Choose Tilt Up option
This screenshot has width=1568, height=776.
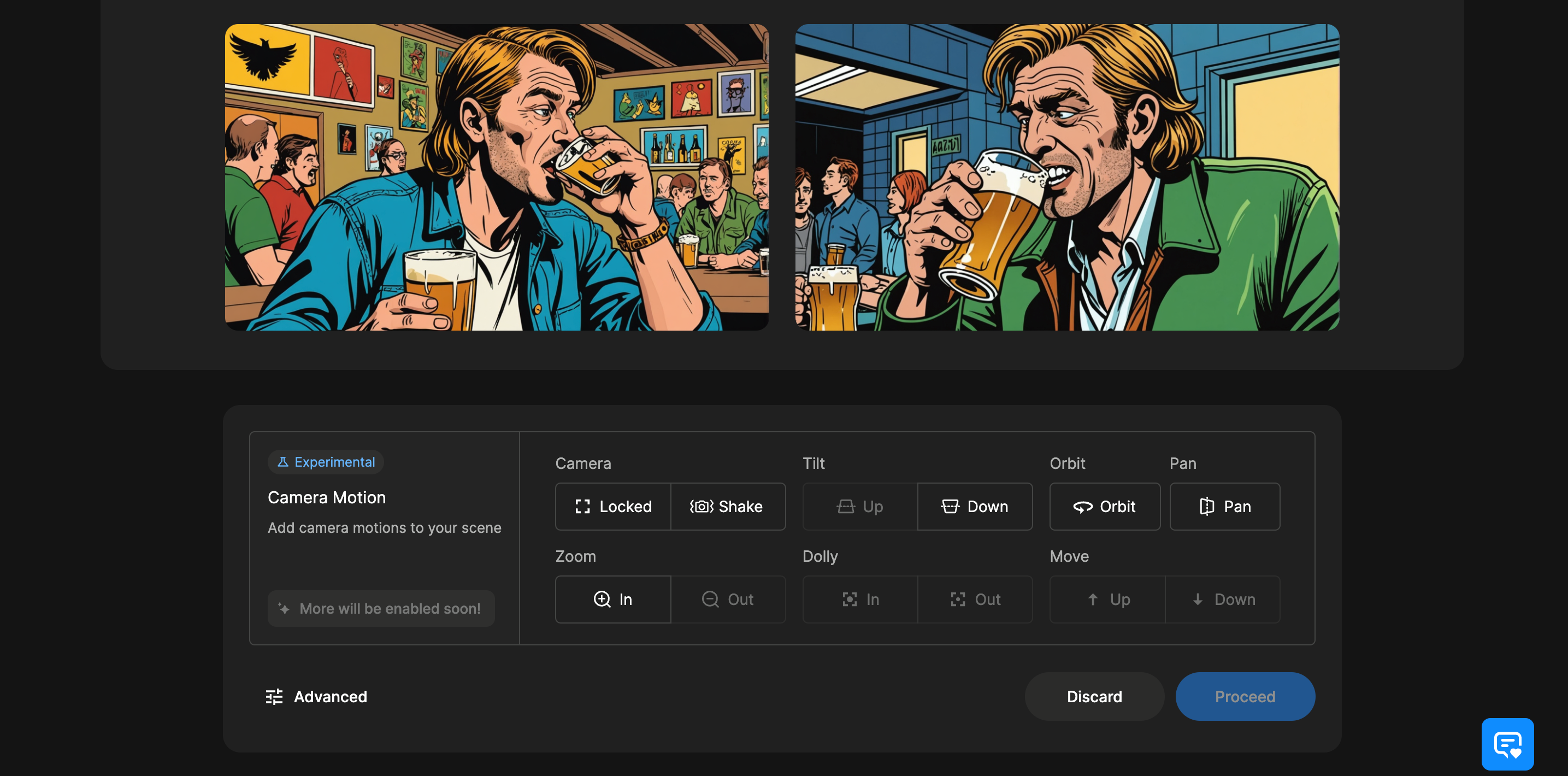(859, 507)
